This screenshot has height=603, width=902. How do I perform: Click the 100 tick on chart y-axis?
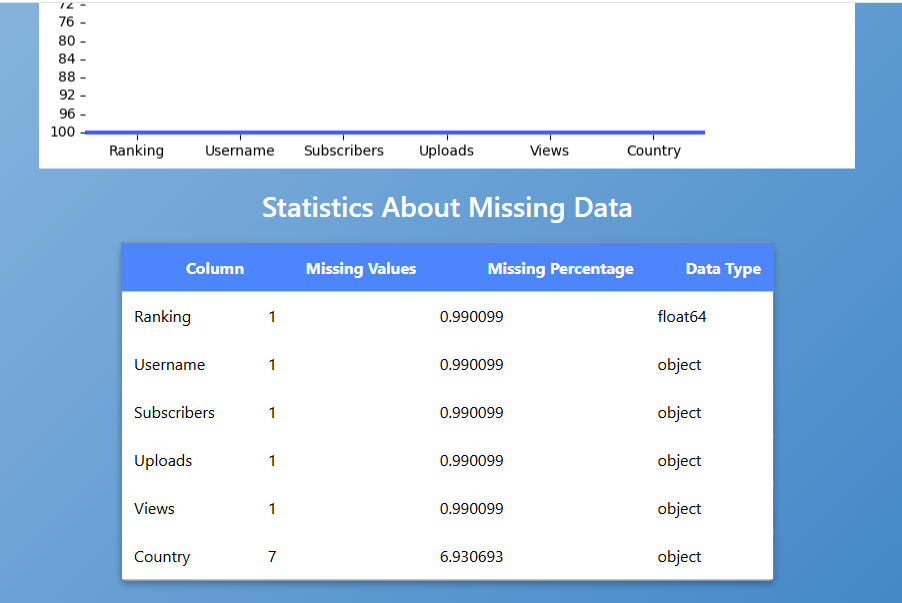(x=63, y=132)
